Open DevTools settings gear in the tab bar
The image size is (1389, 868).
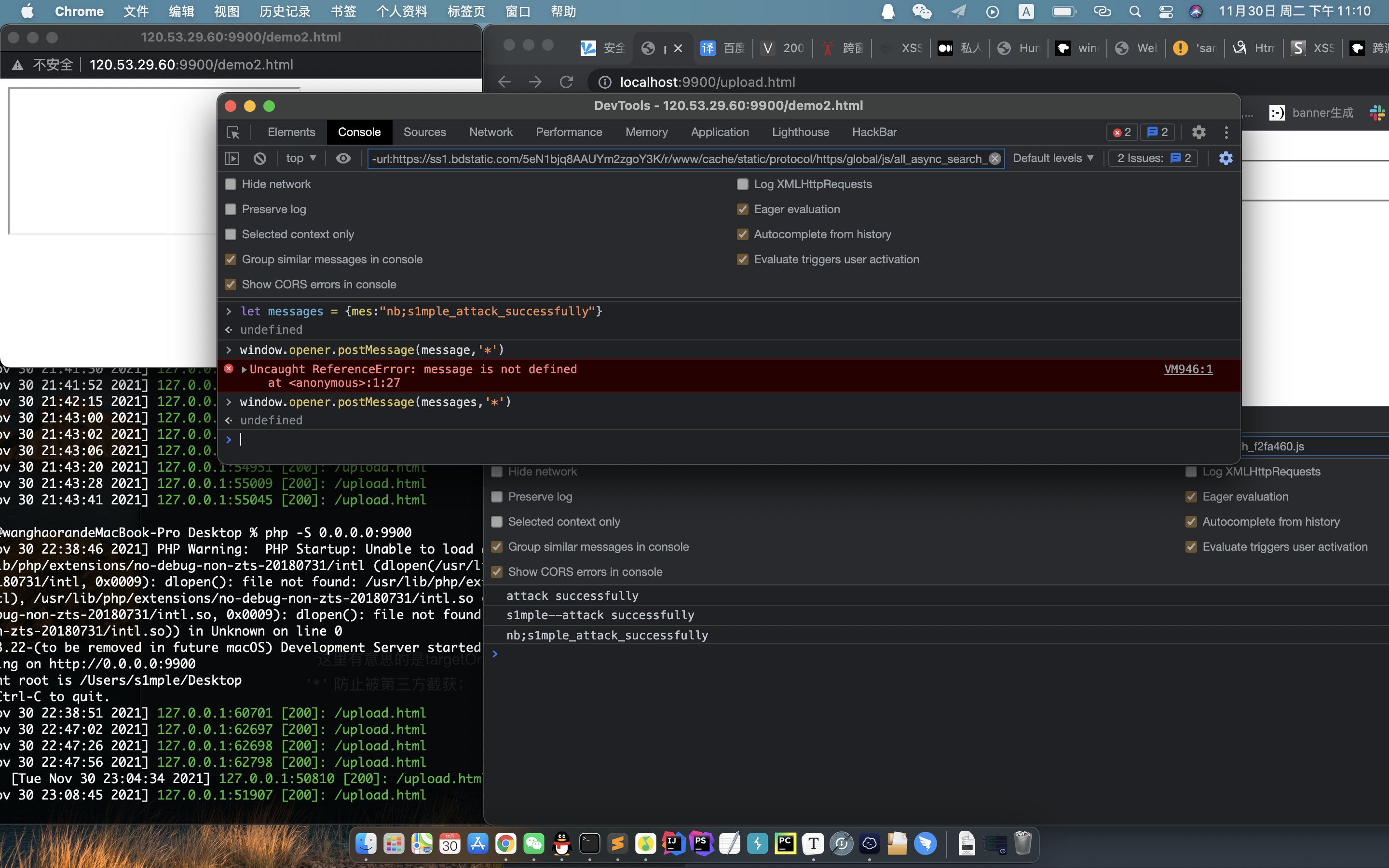click(1198, 133)
